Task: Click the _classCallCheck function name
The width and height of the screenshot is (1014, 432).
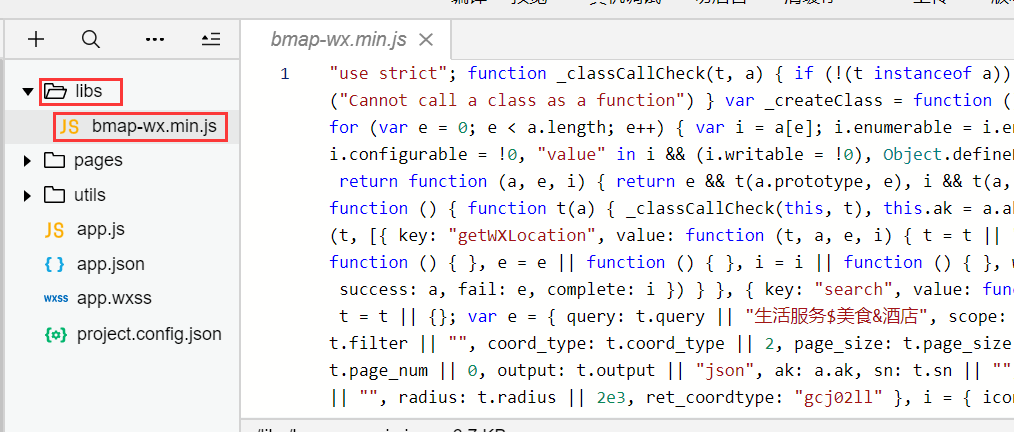Action: pos(631,74)
